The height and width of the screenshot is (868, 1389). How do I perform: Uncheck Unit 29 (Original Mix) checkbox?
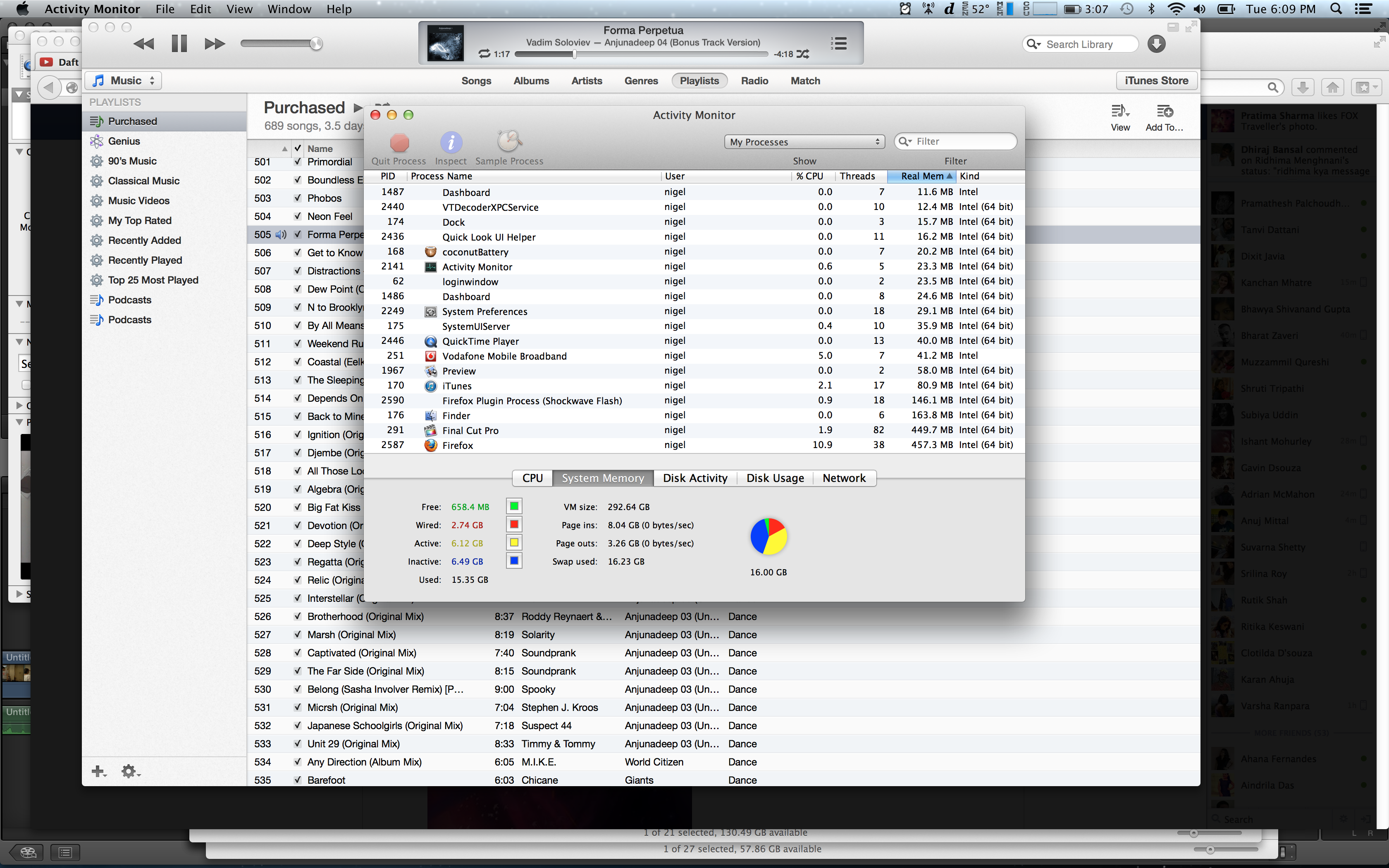click(x=297, y=744)
